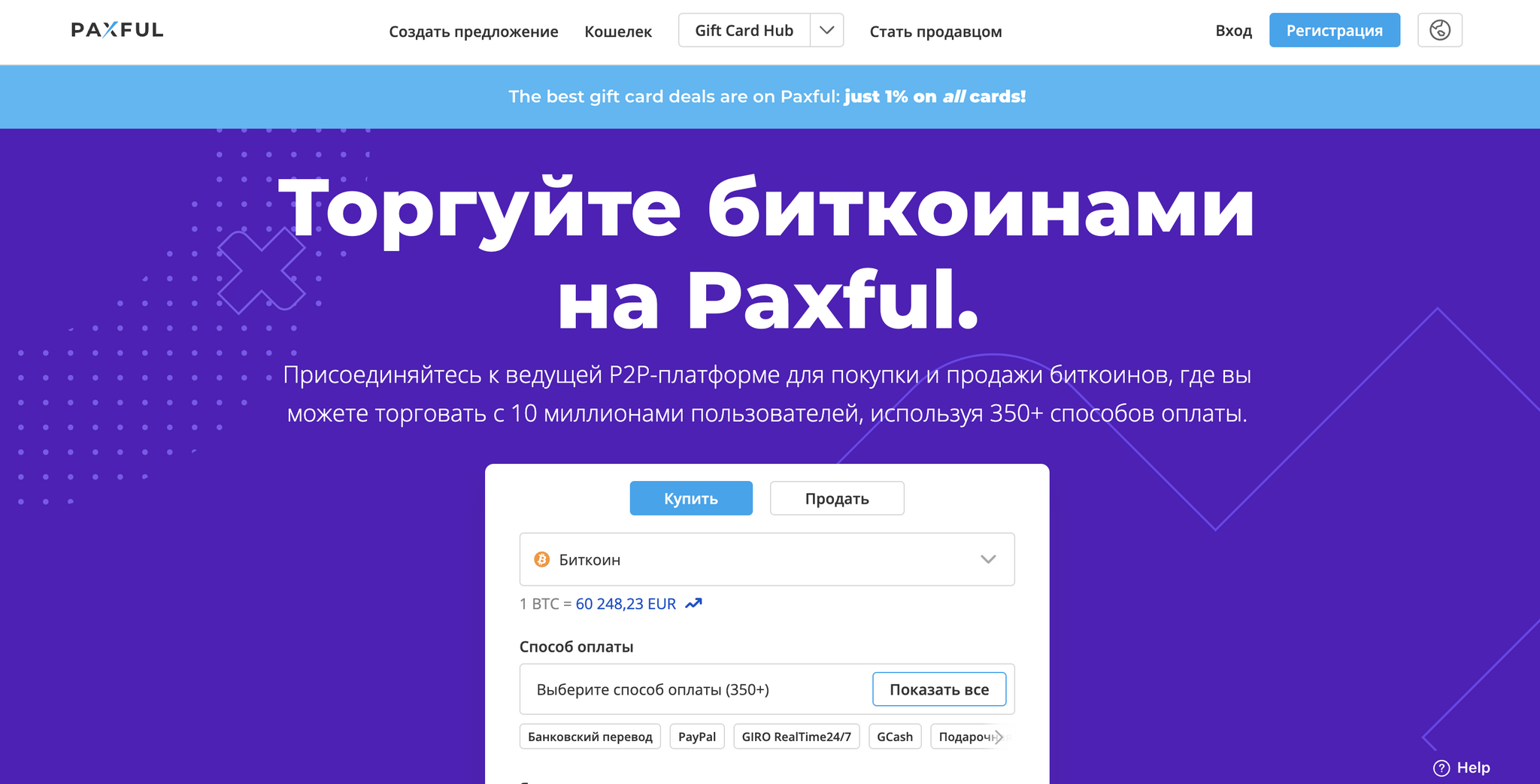
Task: Open Кошелек in the navigation
Action: [618, 32]
